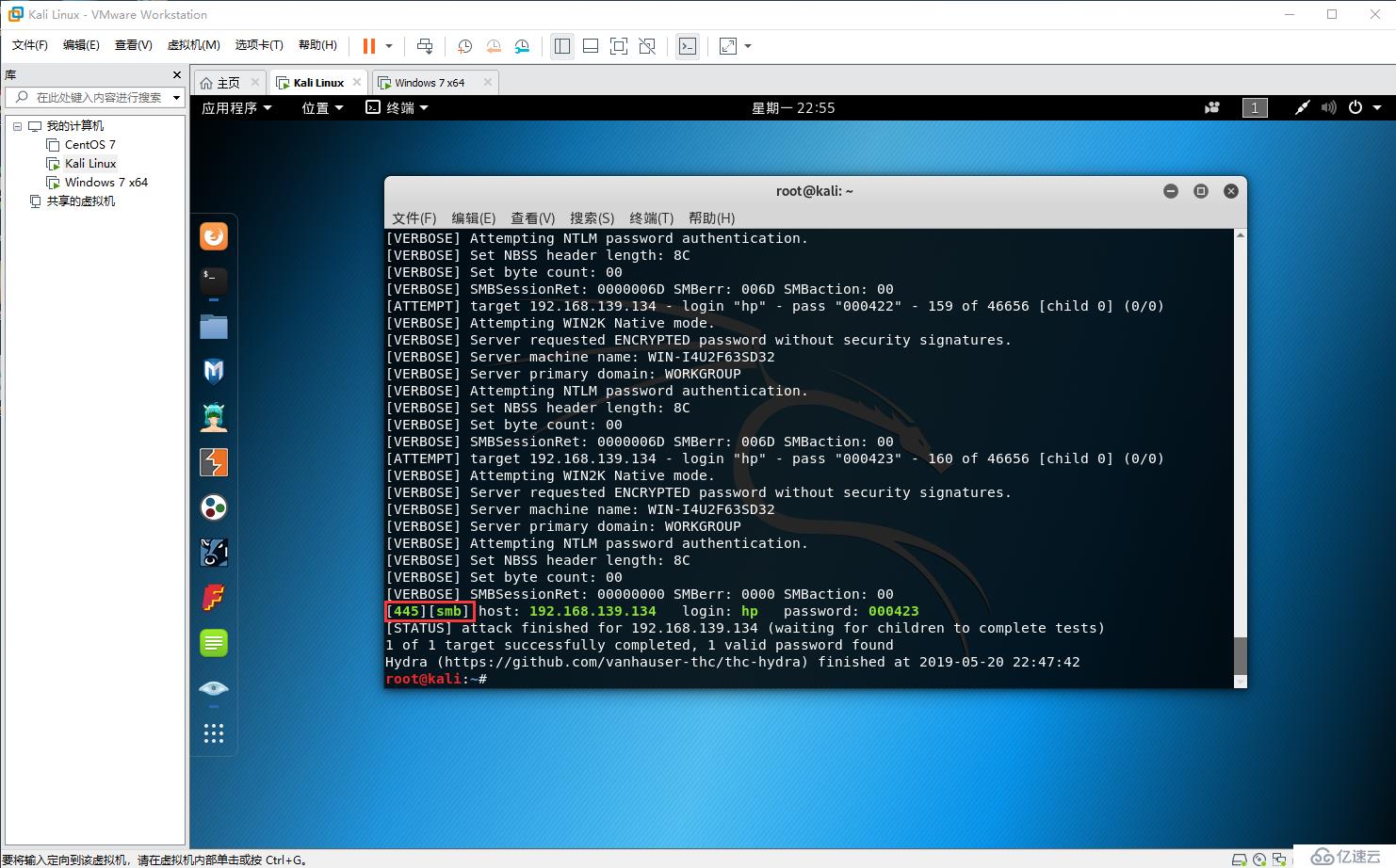Revert the VM to its snapshot
1396x868 pixels.
click(x=494, y=46)
